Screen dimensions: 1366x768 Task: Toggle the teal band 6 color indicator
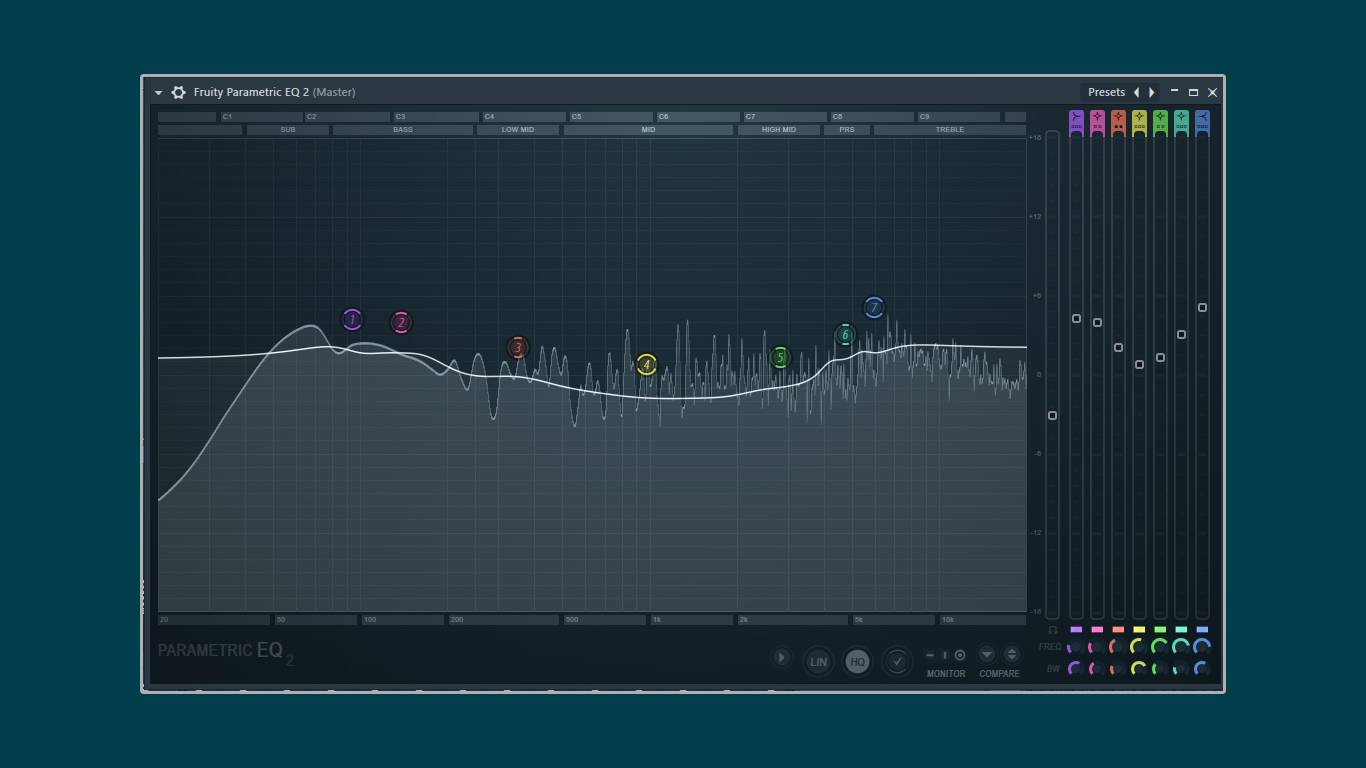1181,630
